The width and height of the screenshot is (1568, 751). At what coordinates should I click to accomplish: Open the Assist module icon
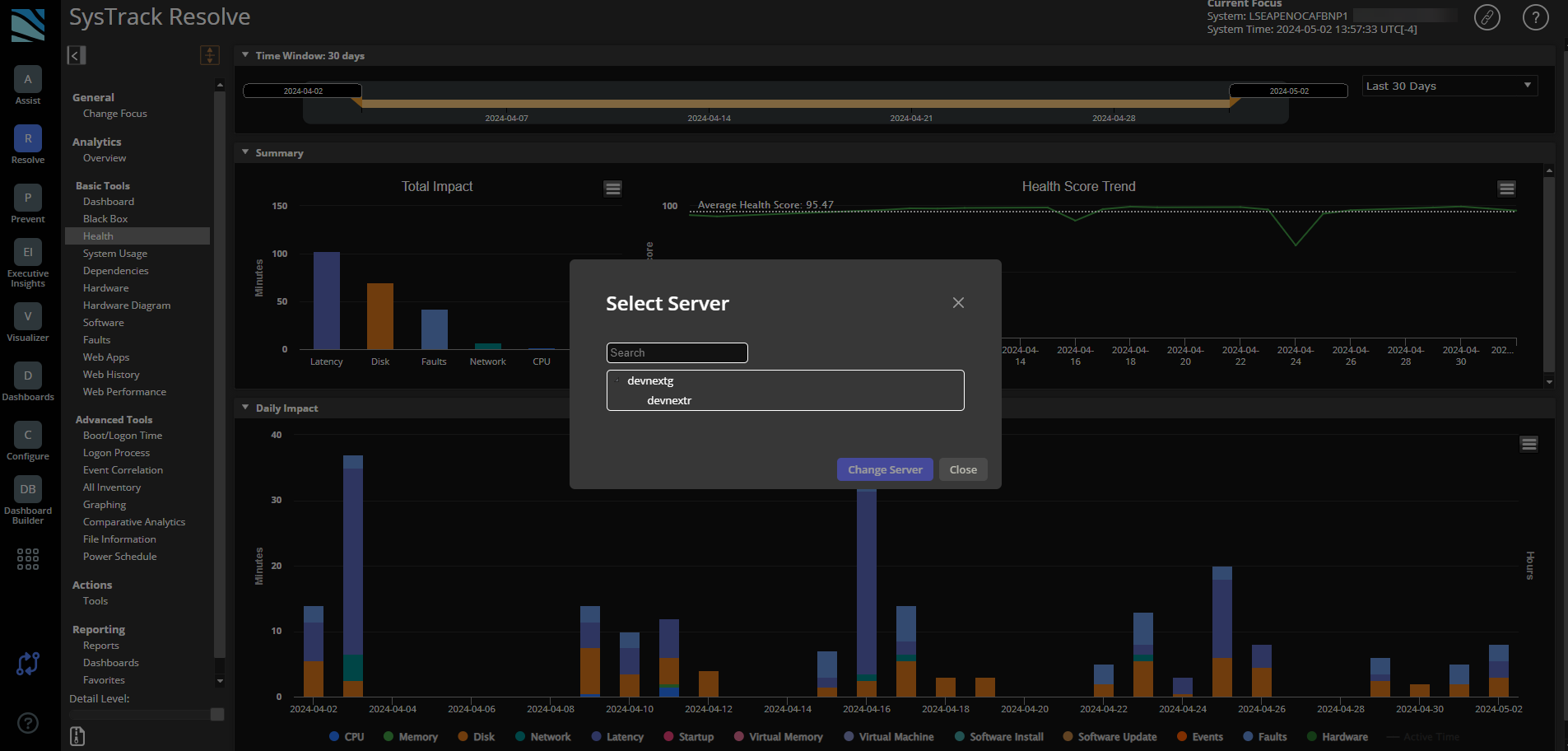click(28, 79)
